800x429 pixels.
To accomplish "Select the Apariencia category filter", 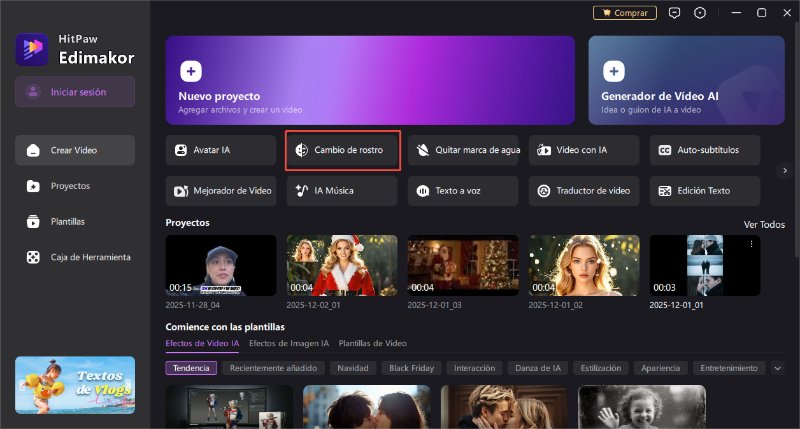I will (660, 368).
